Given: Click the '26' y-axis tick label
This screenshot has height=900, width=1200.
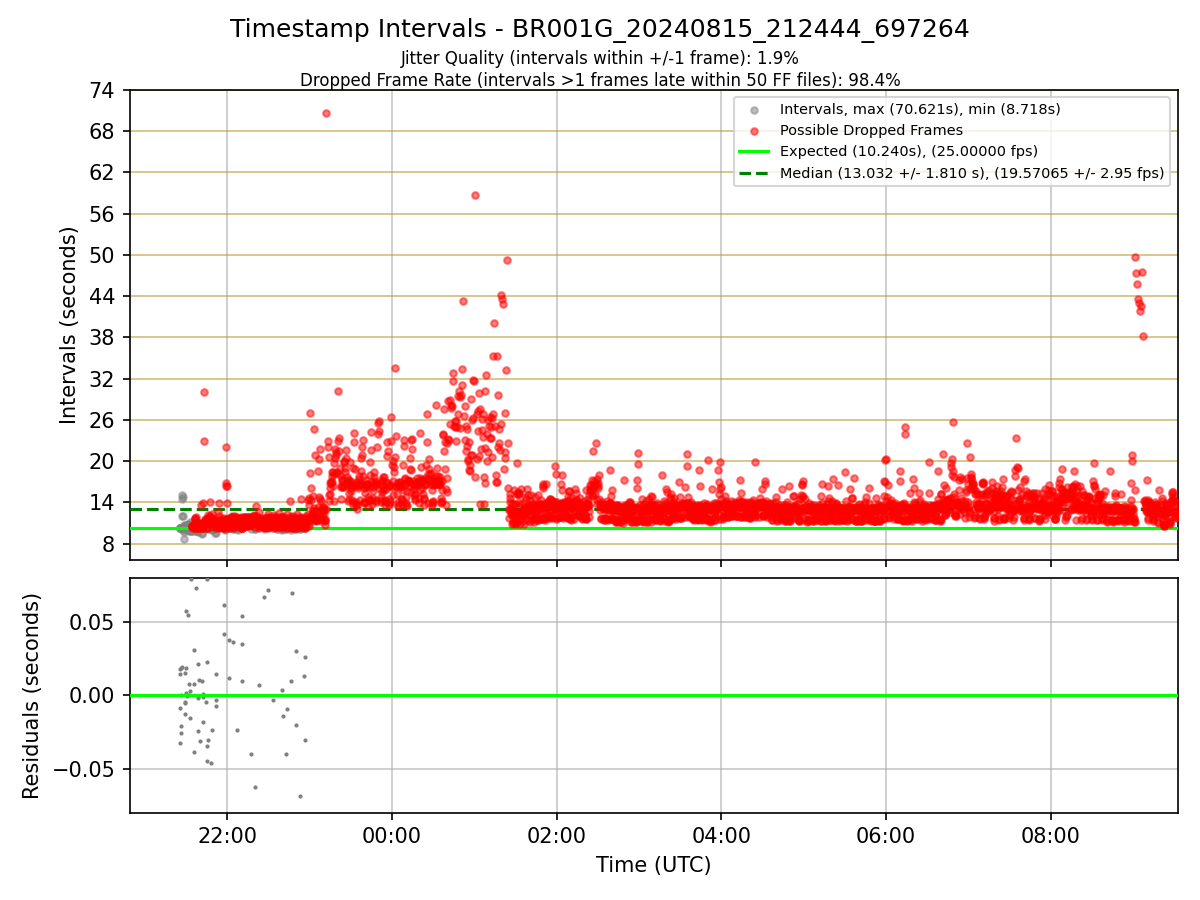Looking at the screenshot, I should [104, 420].
